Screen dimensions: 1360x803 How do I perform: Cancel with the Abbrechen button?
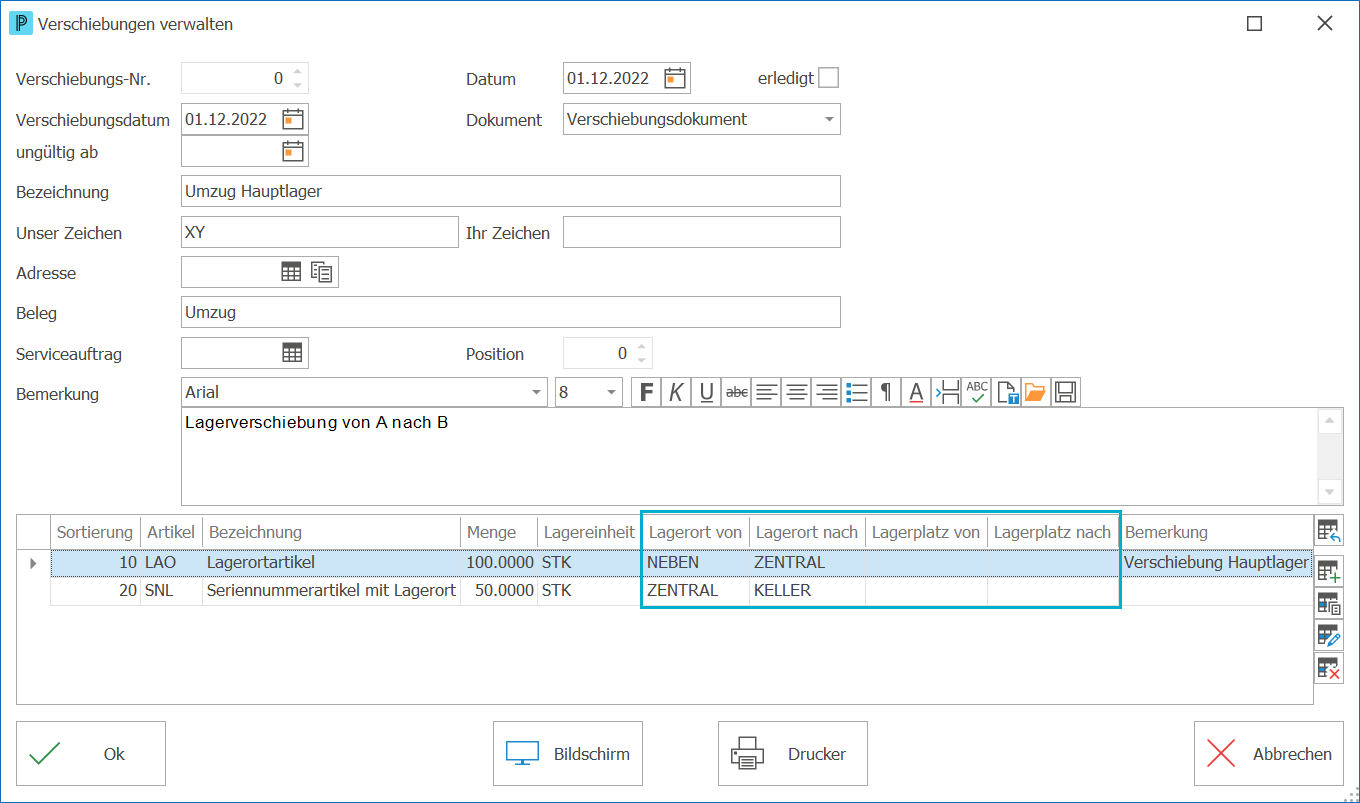click(x=1269, y=754)
